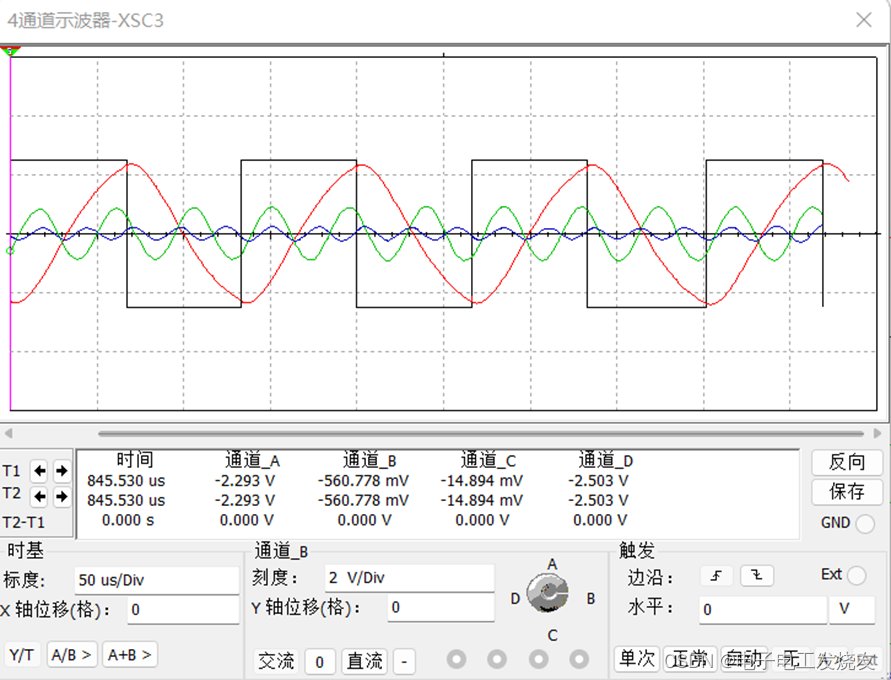Image resolution: width=891 pixels, height=680 pixels.
Task: Click the minus coupling button
Action: coord(404,662)
